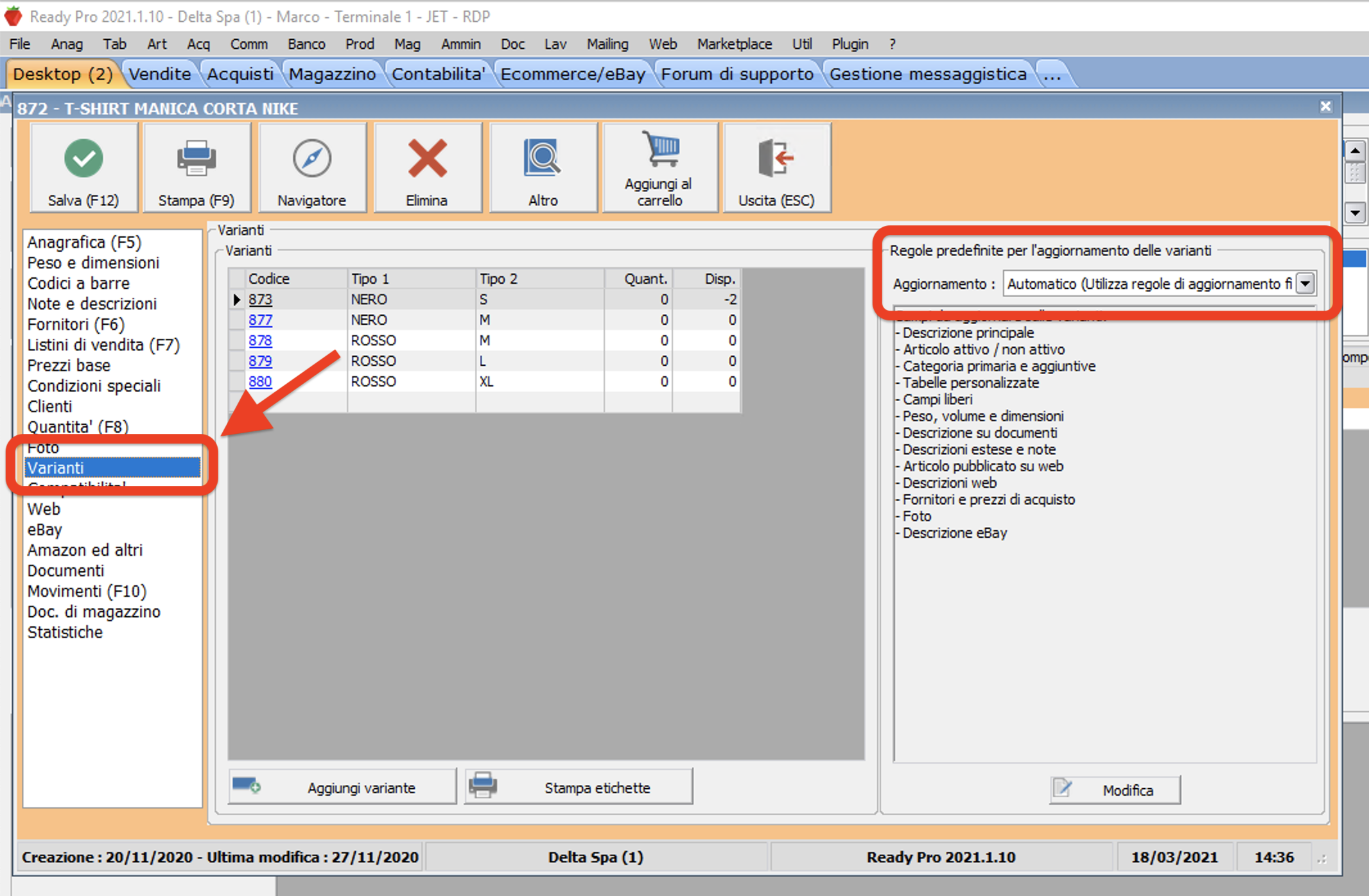
Task: Open the Mag menu
Action: (x=406, y=44)
